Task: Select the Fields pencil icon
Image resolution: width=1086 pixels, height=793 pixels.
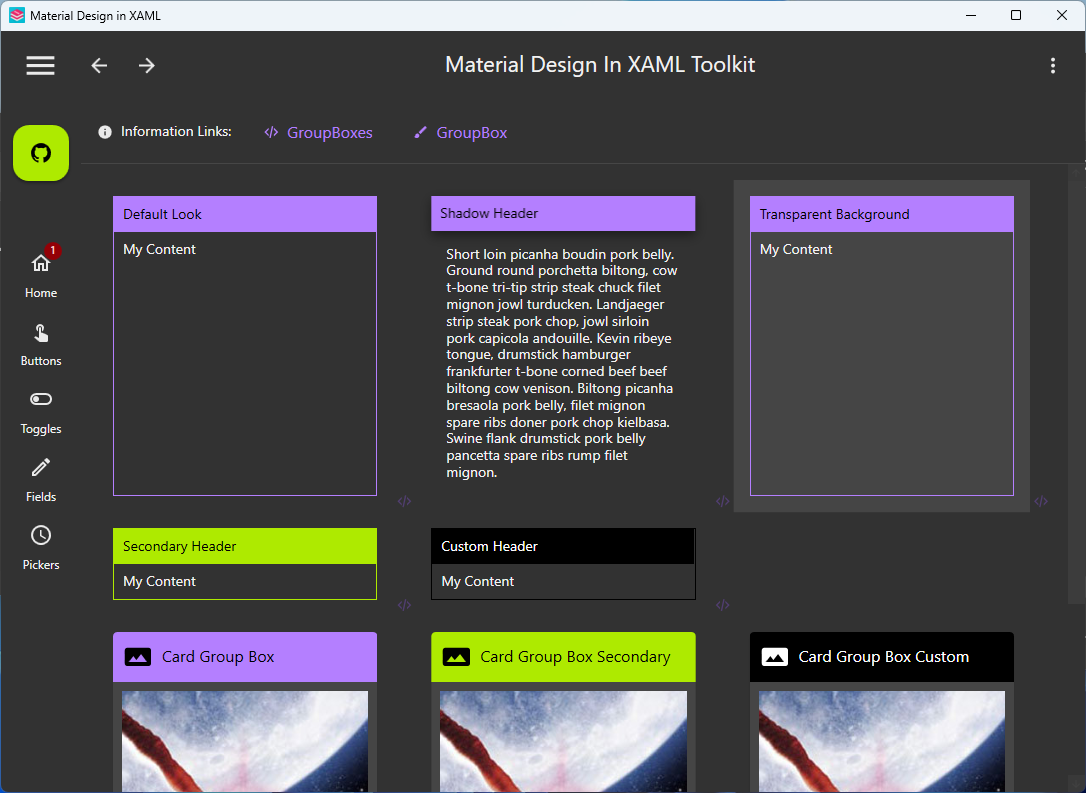Action: coord(40,467)
